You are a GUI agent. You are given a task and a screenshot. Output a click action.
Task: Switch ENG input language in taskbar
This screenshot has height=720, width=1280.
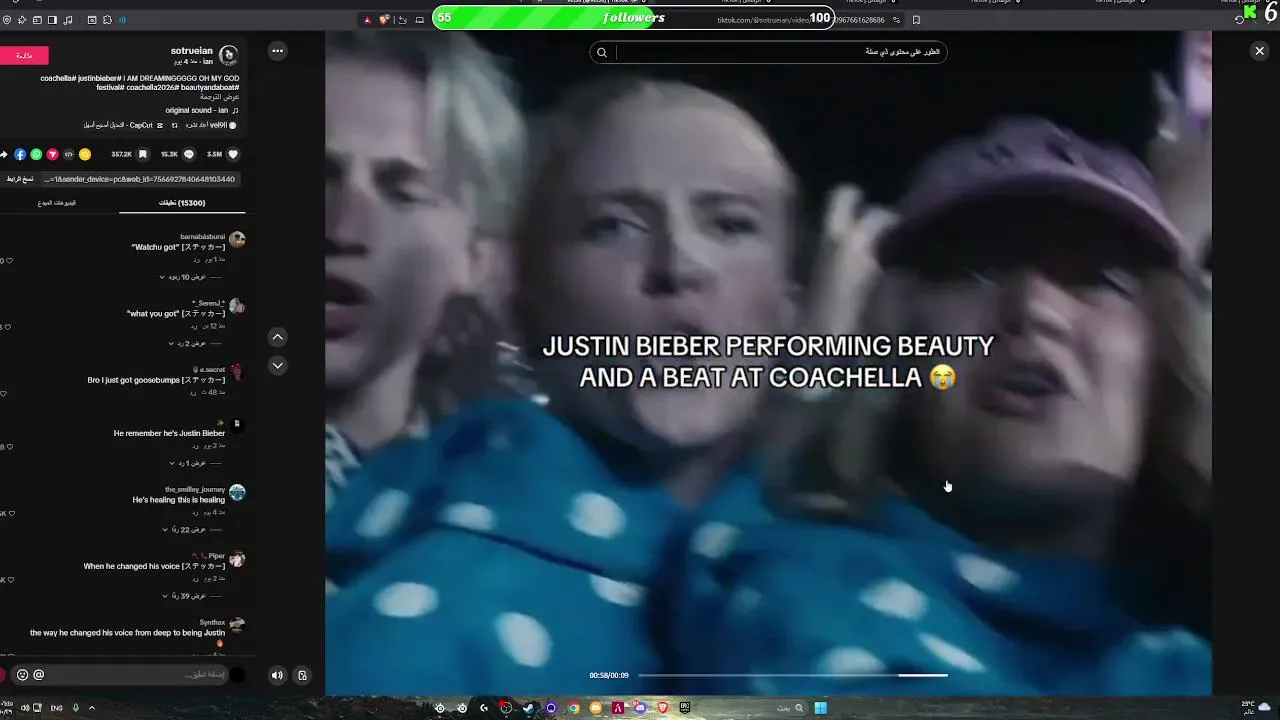tap(56, 708)
